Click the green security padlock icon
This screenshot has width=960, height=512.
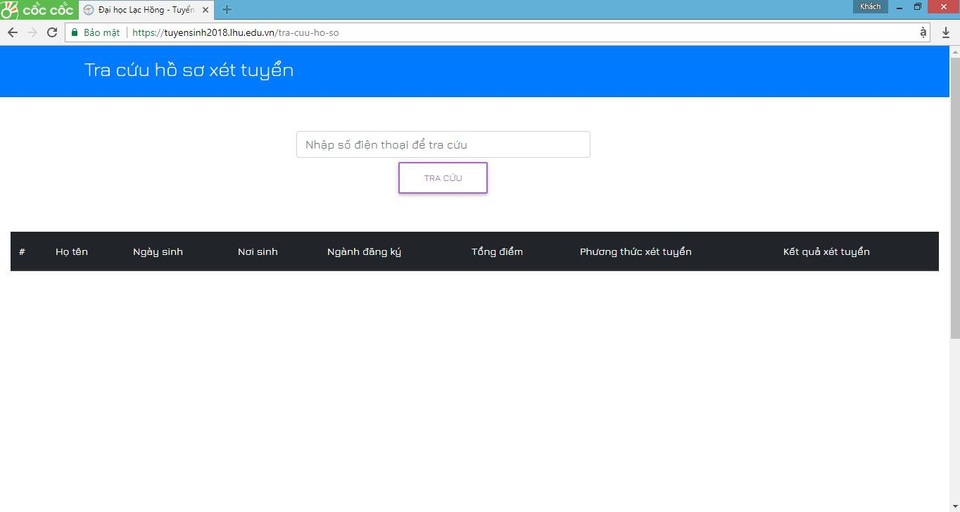click(75, 32)
